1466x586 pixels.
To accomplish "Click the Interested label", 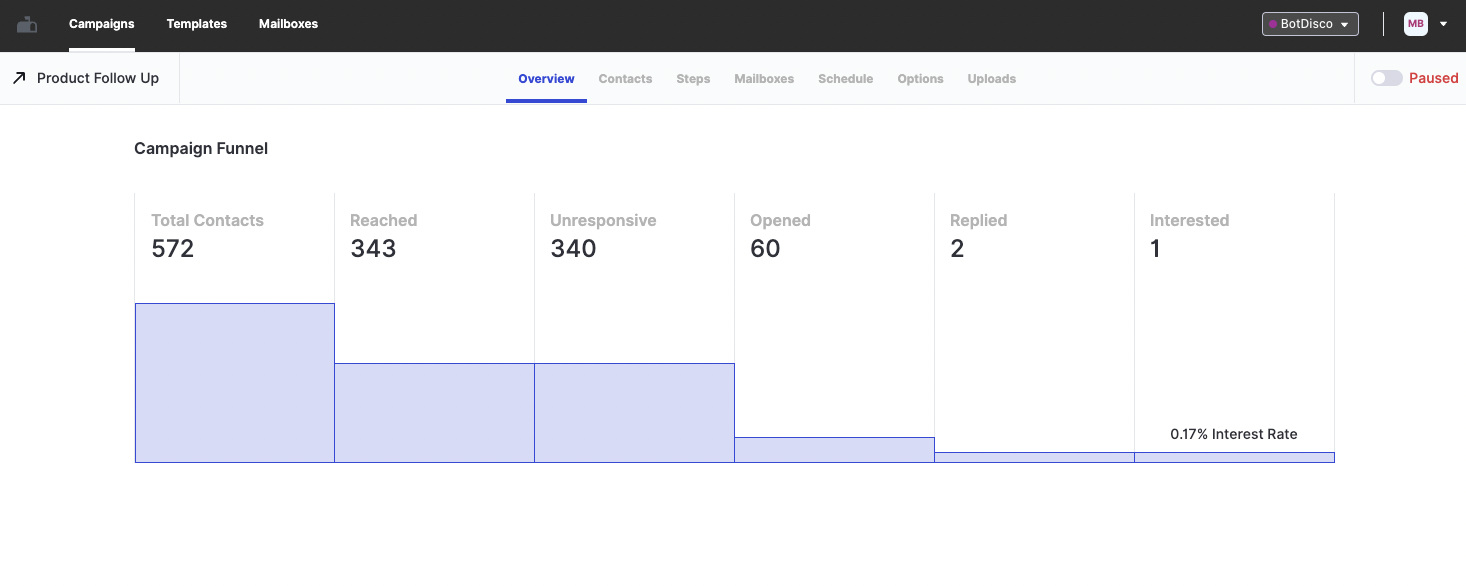I will 1189,220.
